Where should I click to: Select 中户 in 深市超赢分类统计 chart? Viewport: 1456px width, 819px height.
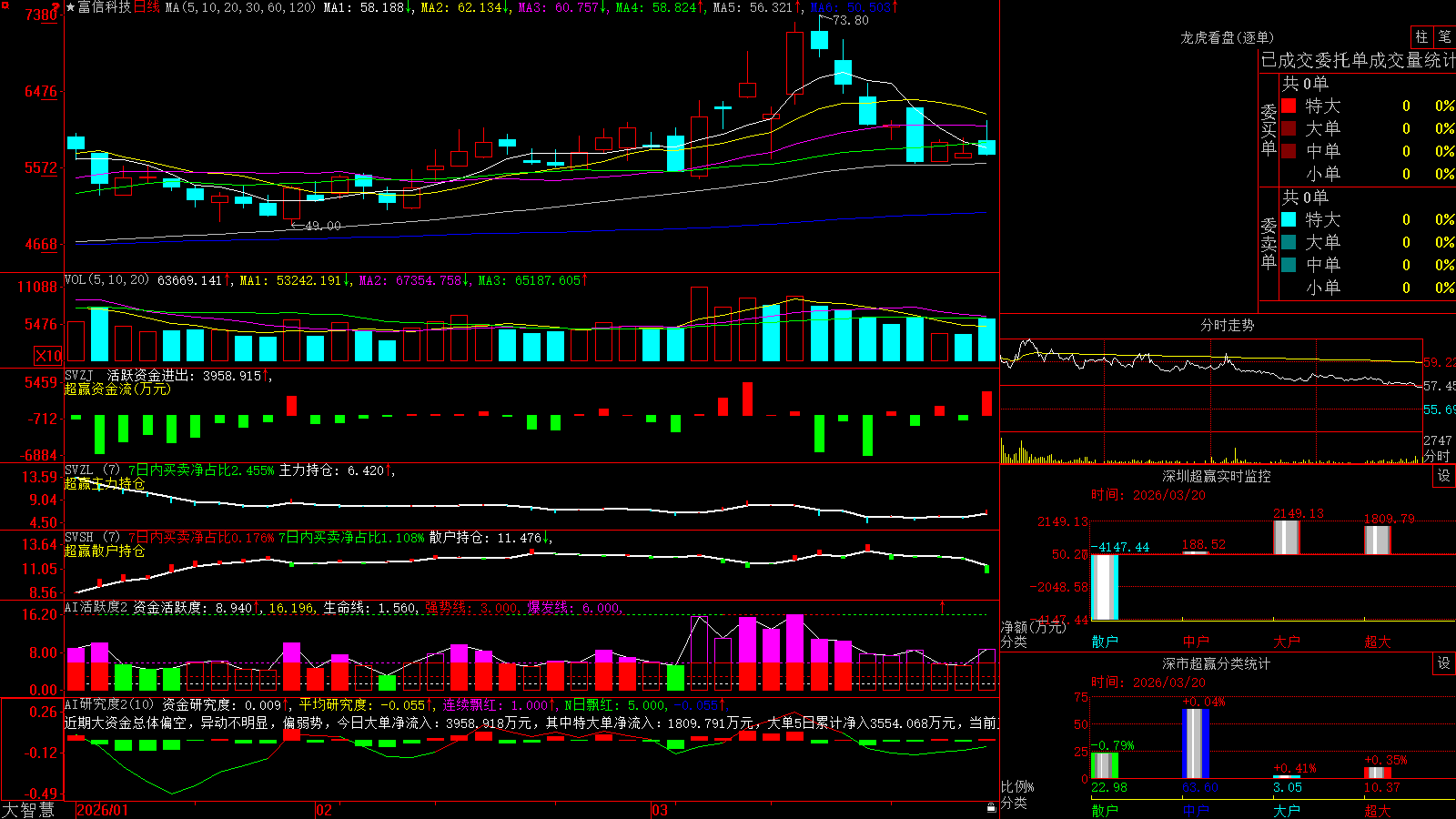tap(1196, 811)
